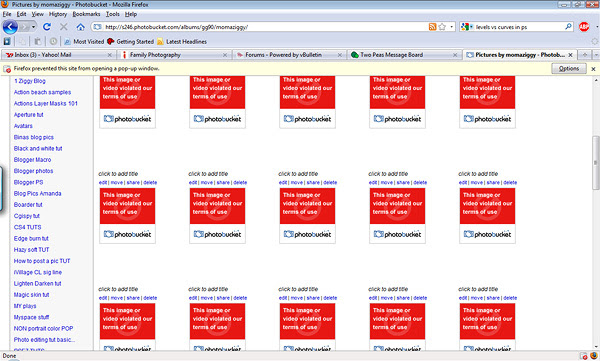
Task: Open the Latest Headlines feed bookmark
Action: [x=182, y=41]
